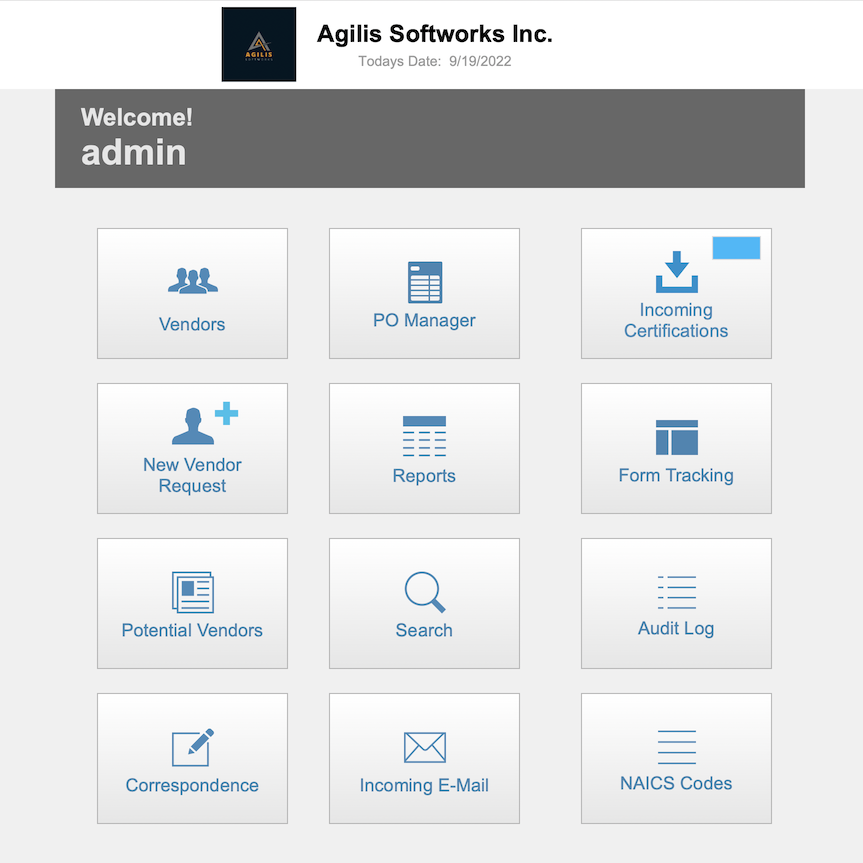This screenshot has height=863, width=863.
Task: Select the Correspondence pencil-and-note icon
Action: tap(192, 747)
